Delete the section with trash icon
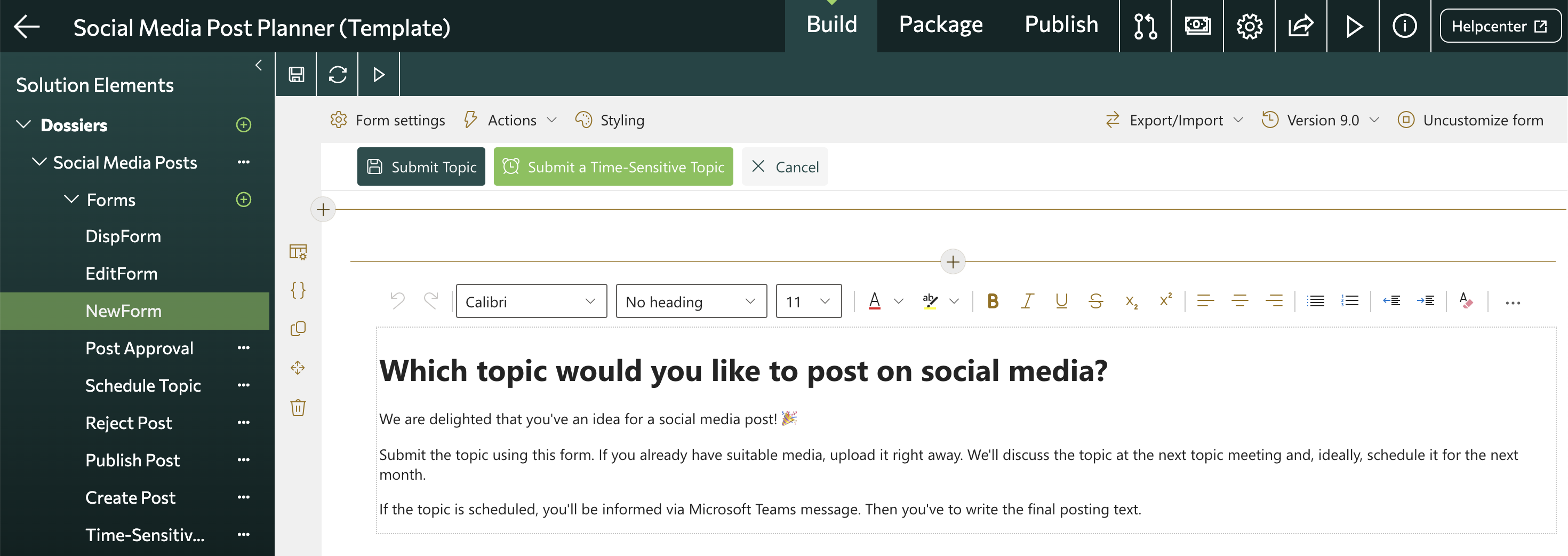 (x=298, y=407)
